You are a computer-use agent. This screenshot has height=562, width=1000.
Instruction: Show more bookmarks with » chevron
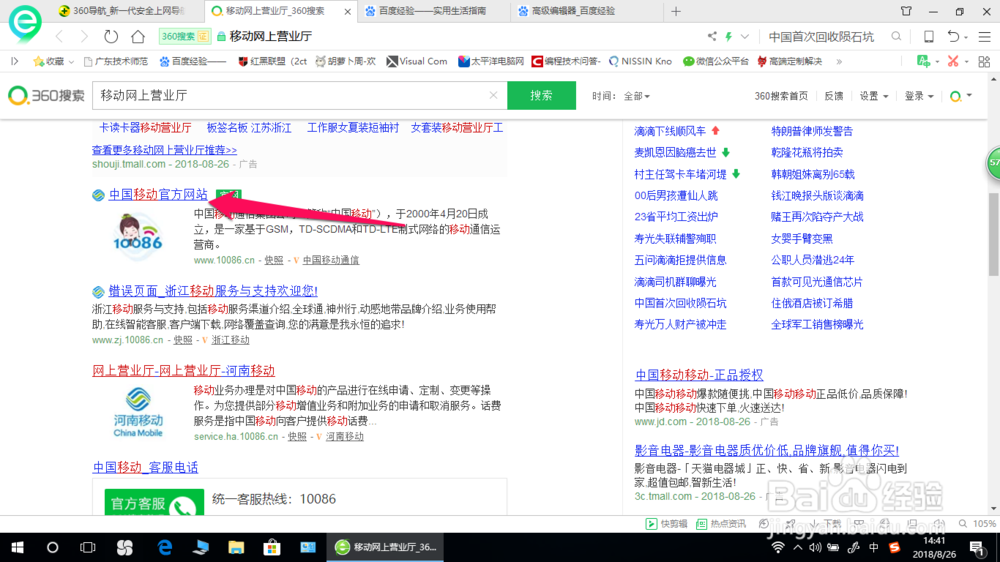click(839, 61)
